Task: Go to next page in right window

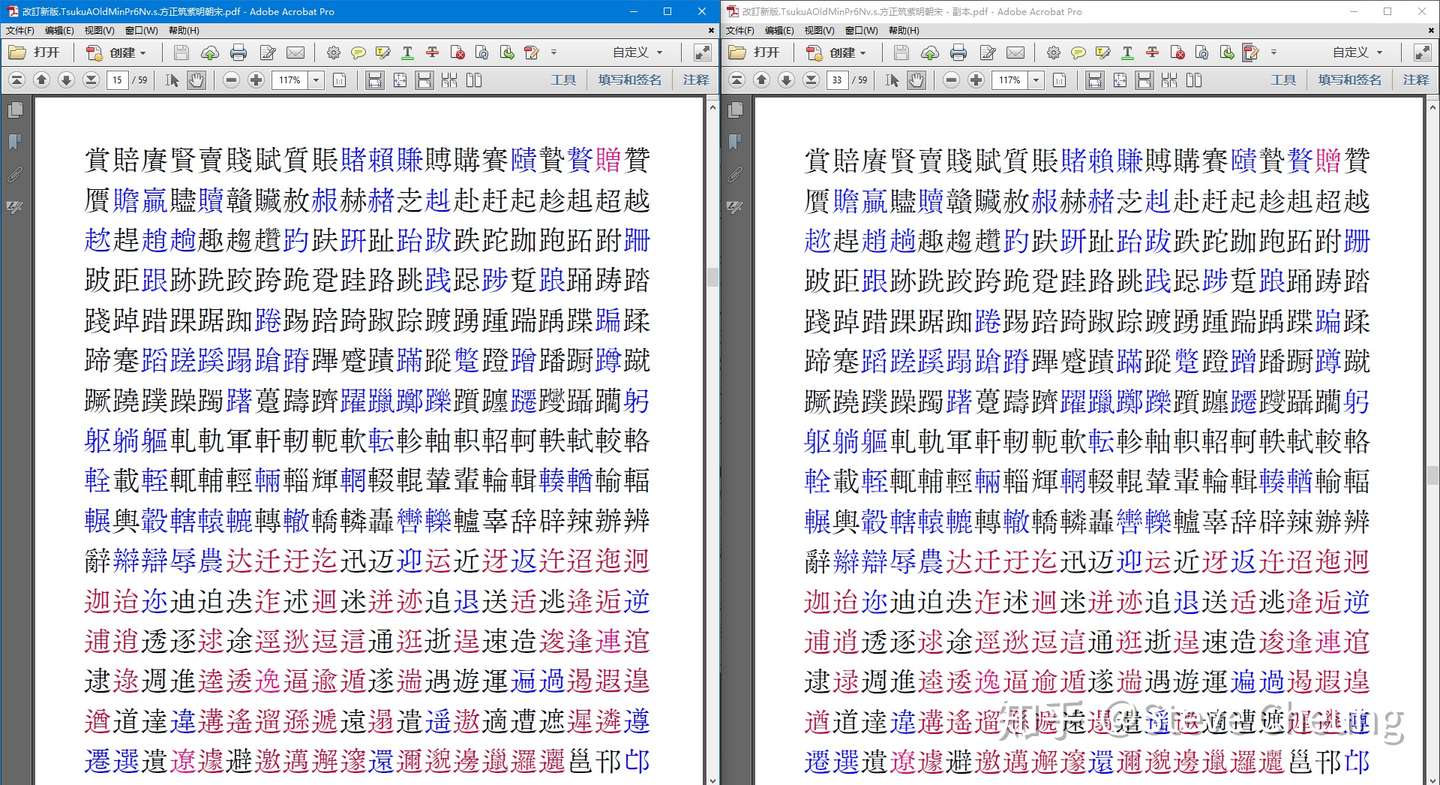Action: (786, 80)
